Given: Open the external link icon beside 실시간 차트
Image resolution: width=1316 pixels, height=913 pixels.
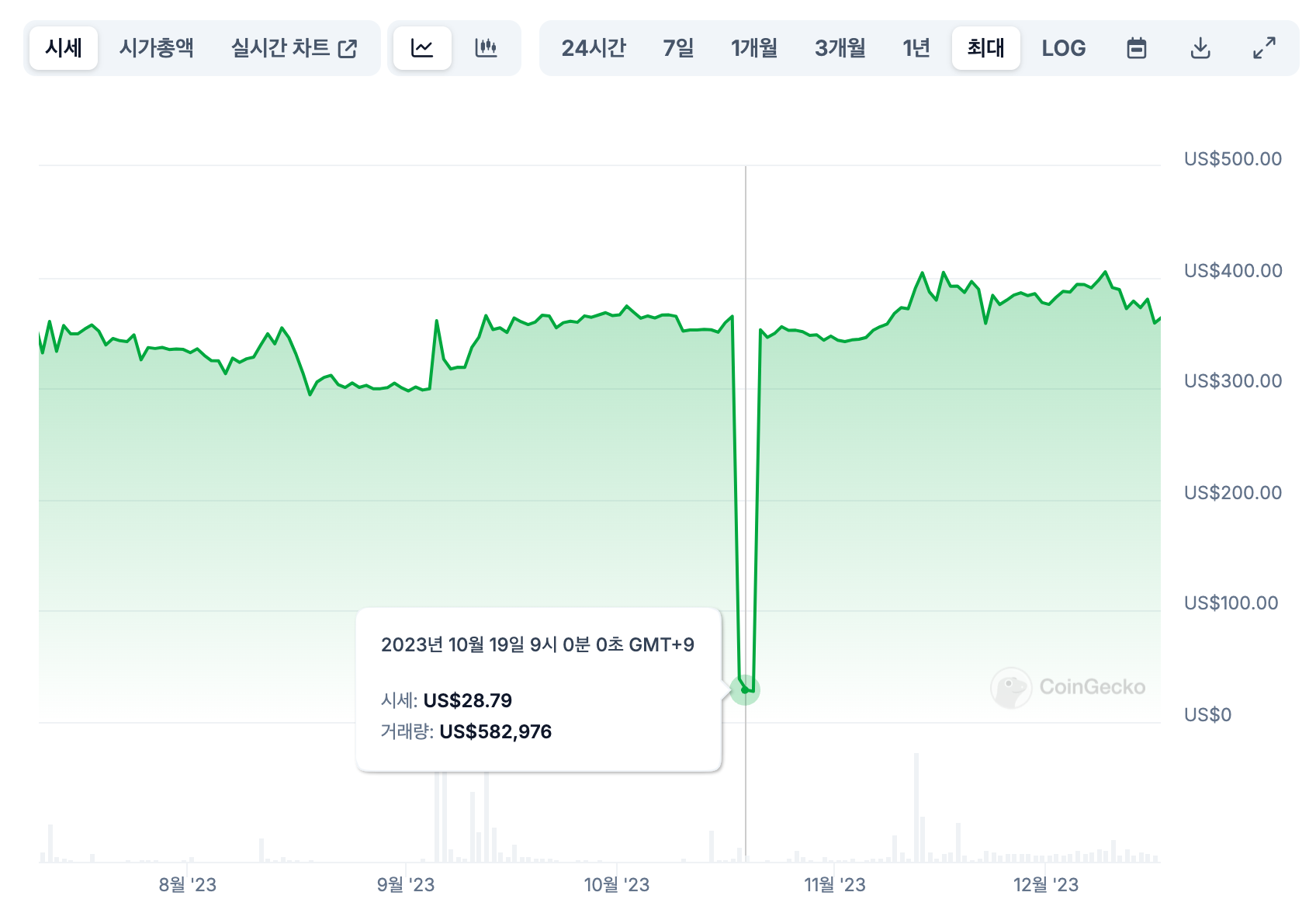Looking at the screenshot, I should [348, 48].
